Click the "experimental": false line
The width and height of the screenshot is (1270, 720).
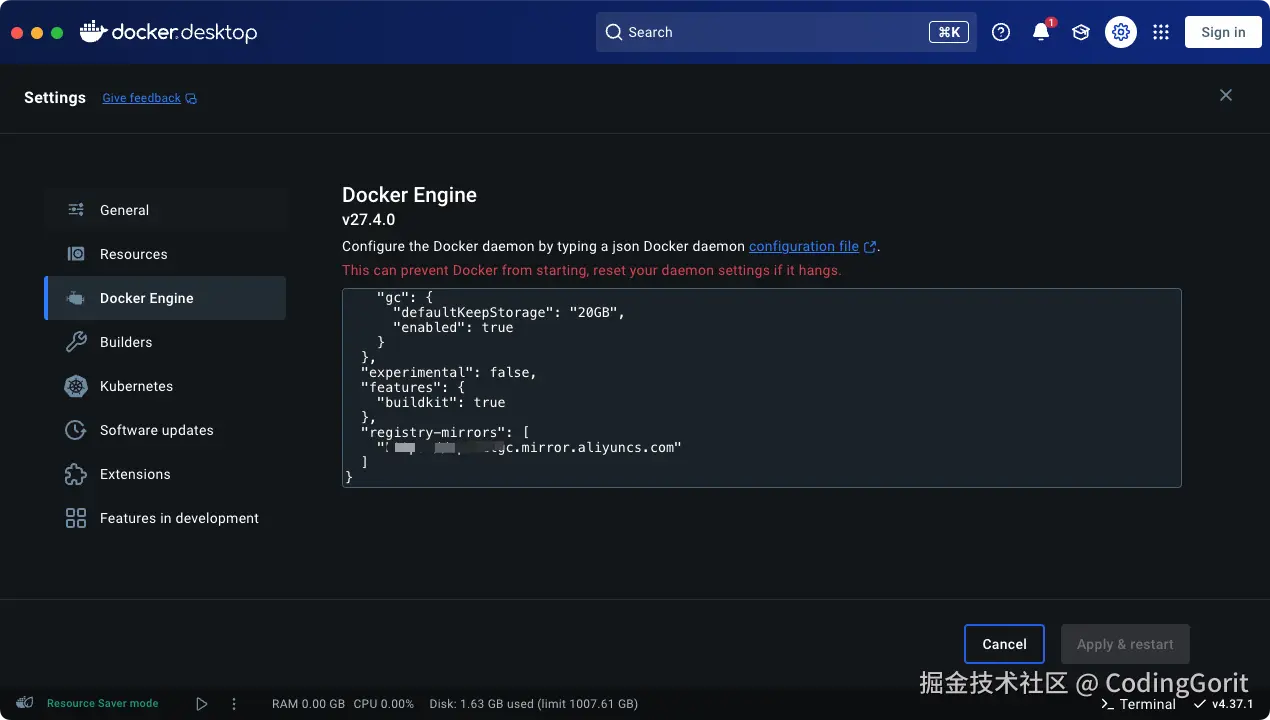(x=449, y=372)
